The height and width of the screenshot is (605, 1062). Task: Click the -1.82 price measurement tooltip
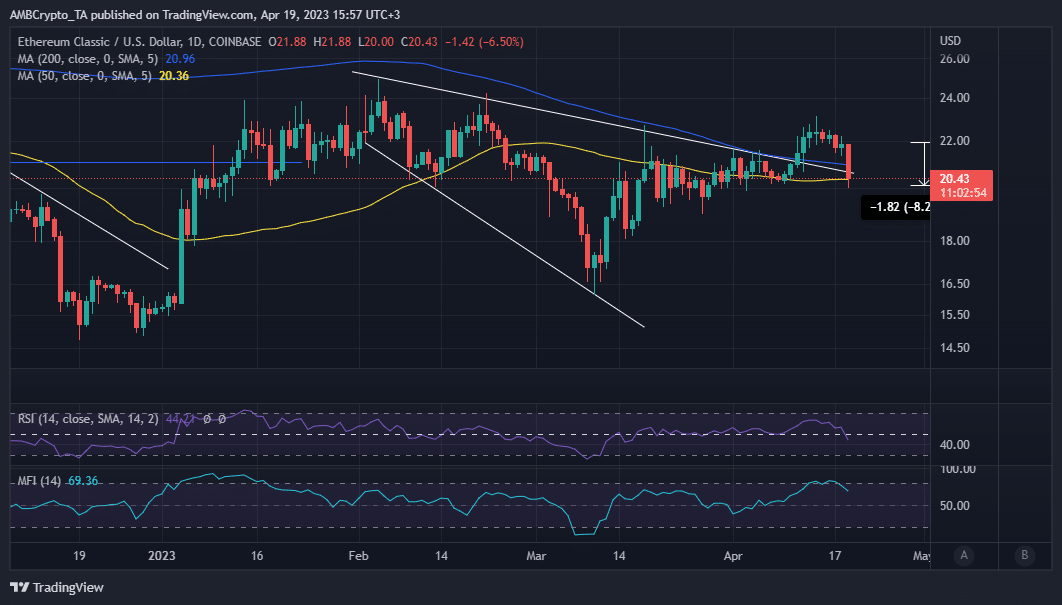coord(896,207)
